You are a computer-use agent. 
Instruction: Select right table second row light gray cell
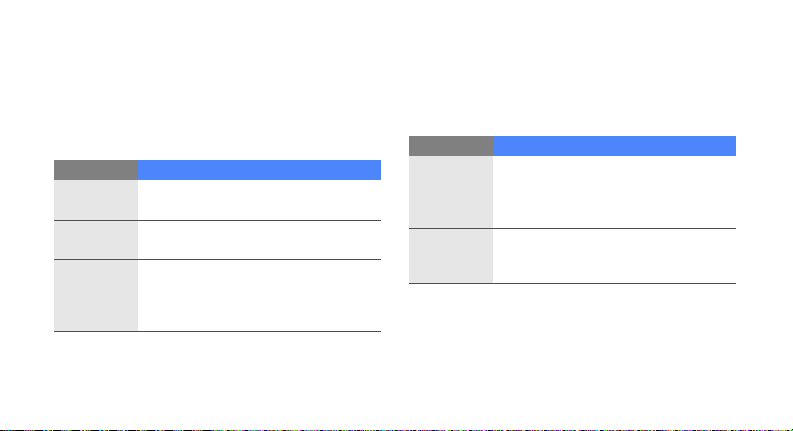click(x=451, y=256)
